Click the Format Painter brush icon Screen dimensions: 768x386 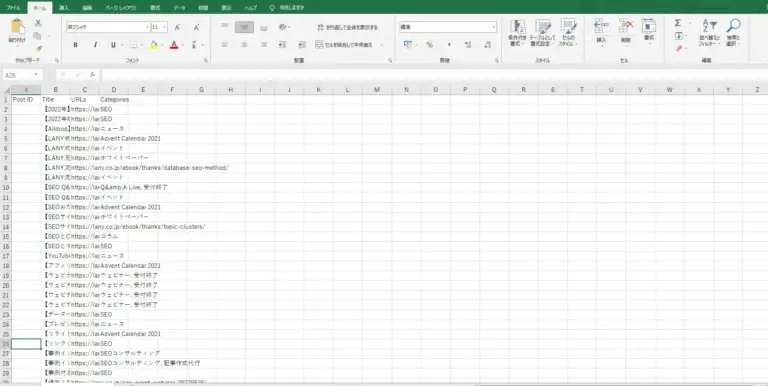pyautogui.click(x=38, y=48)
